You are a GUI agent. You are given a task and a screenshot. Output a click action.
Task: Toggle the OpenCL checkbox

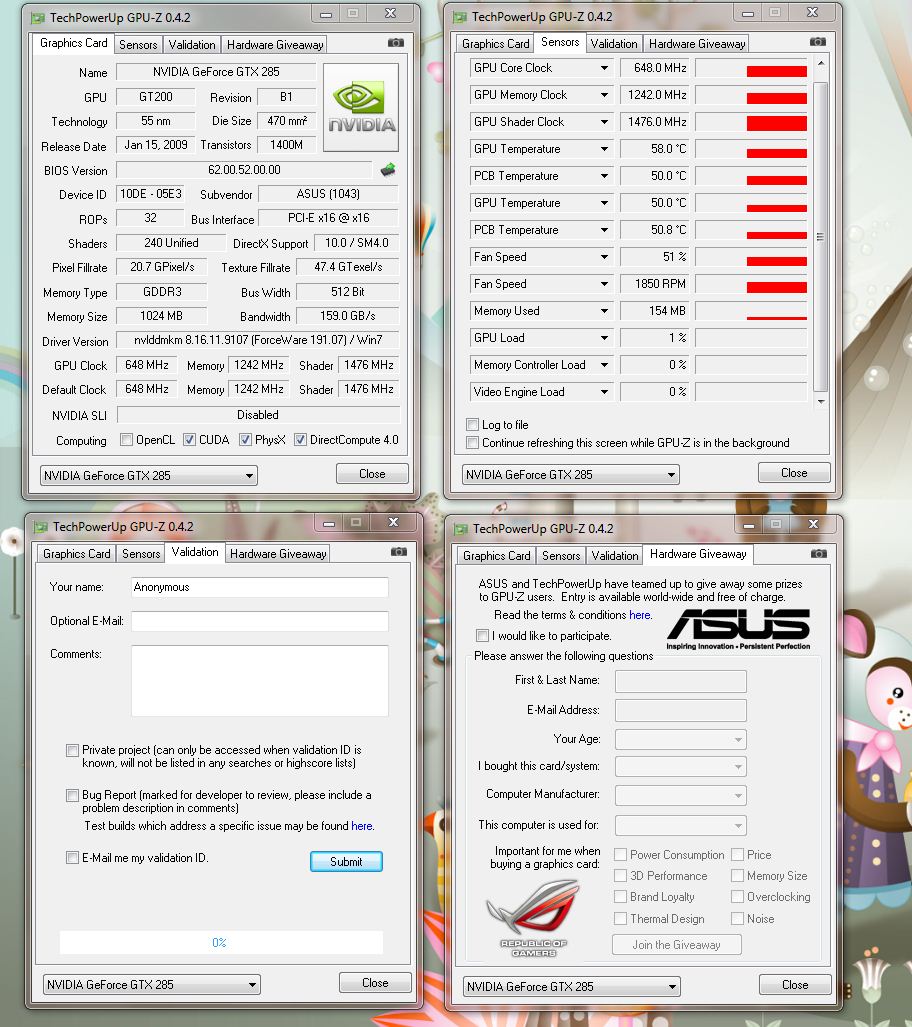click(127, 439)
